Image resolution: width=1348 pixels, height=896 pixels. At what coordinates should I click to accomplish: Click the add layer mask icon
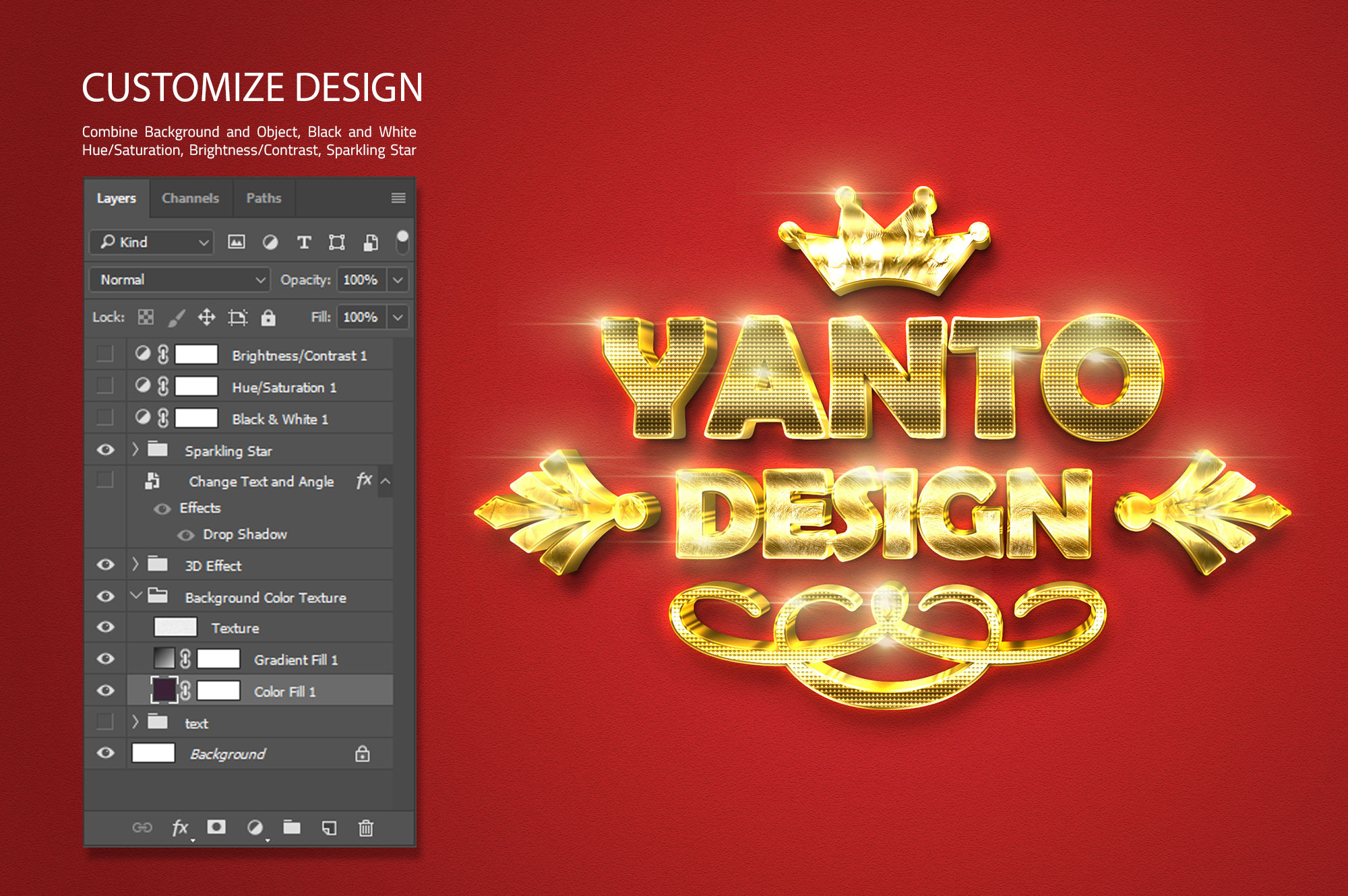pos(216,827)
